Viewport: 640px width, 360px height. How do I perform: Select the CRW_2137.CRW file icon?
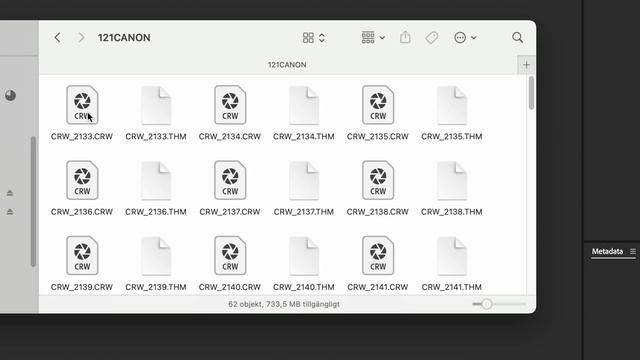coord(230,180)
